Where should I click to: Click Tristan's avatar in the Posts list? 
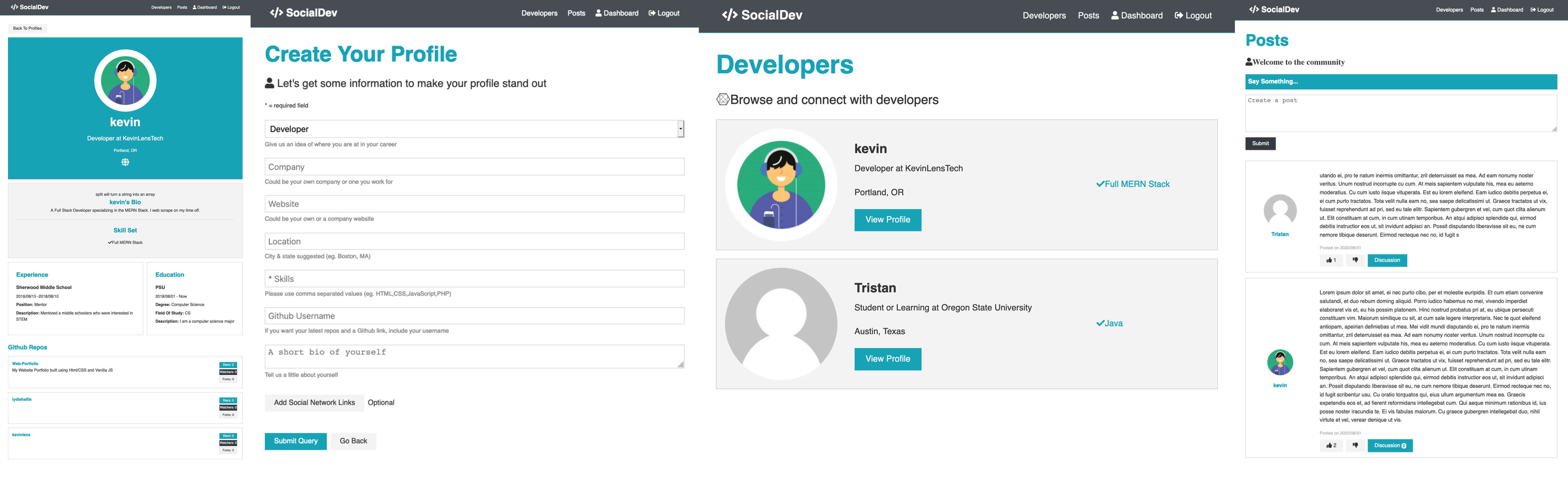tap(1280, 211)
